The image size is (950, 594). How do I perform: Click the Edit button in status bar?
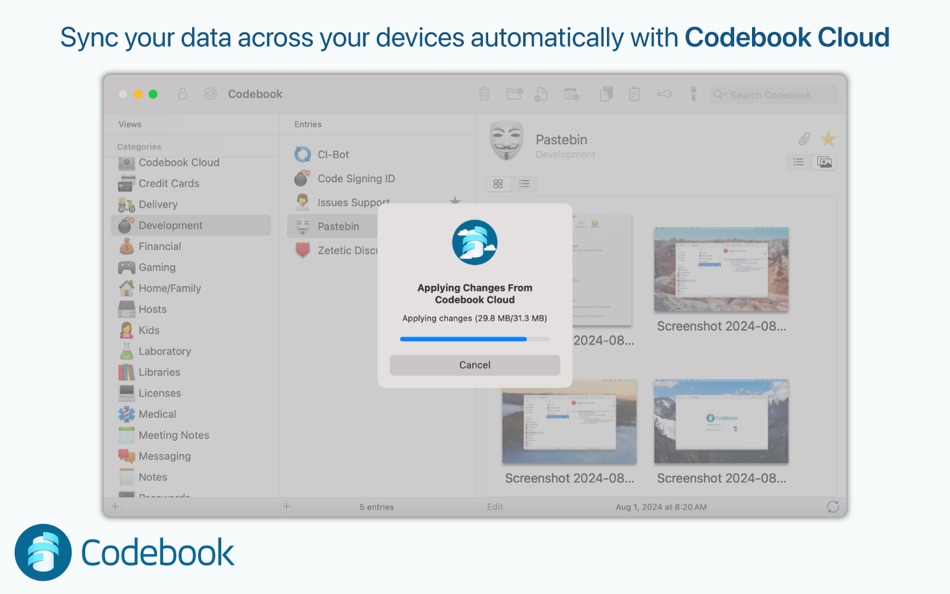495,507
